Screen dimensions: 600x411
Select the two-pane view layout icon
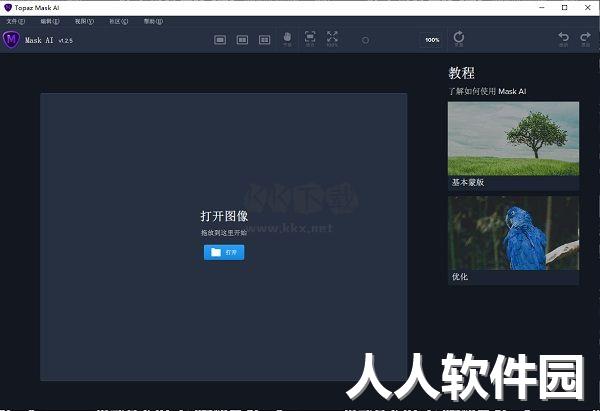(x=242, y=40)
